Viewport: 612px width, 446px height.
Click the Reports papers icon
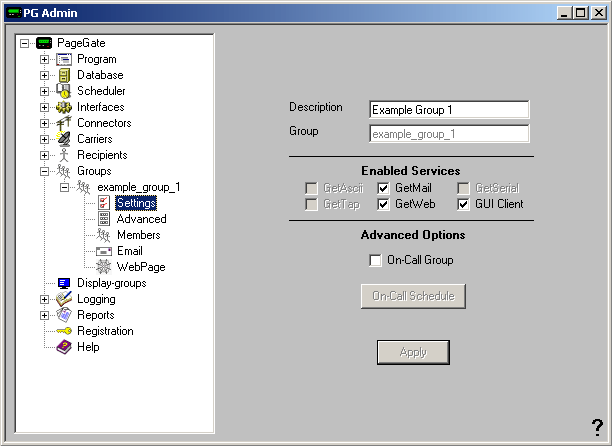tap(64, 315)
